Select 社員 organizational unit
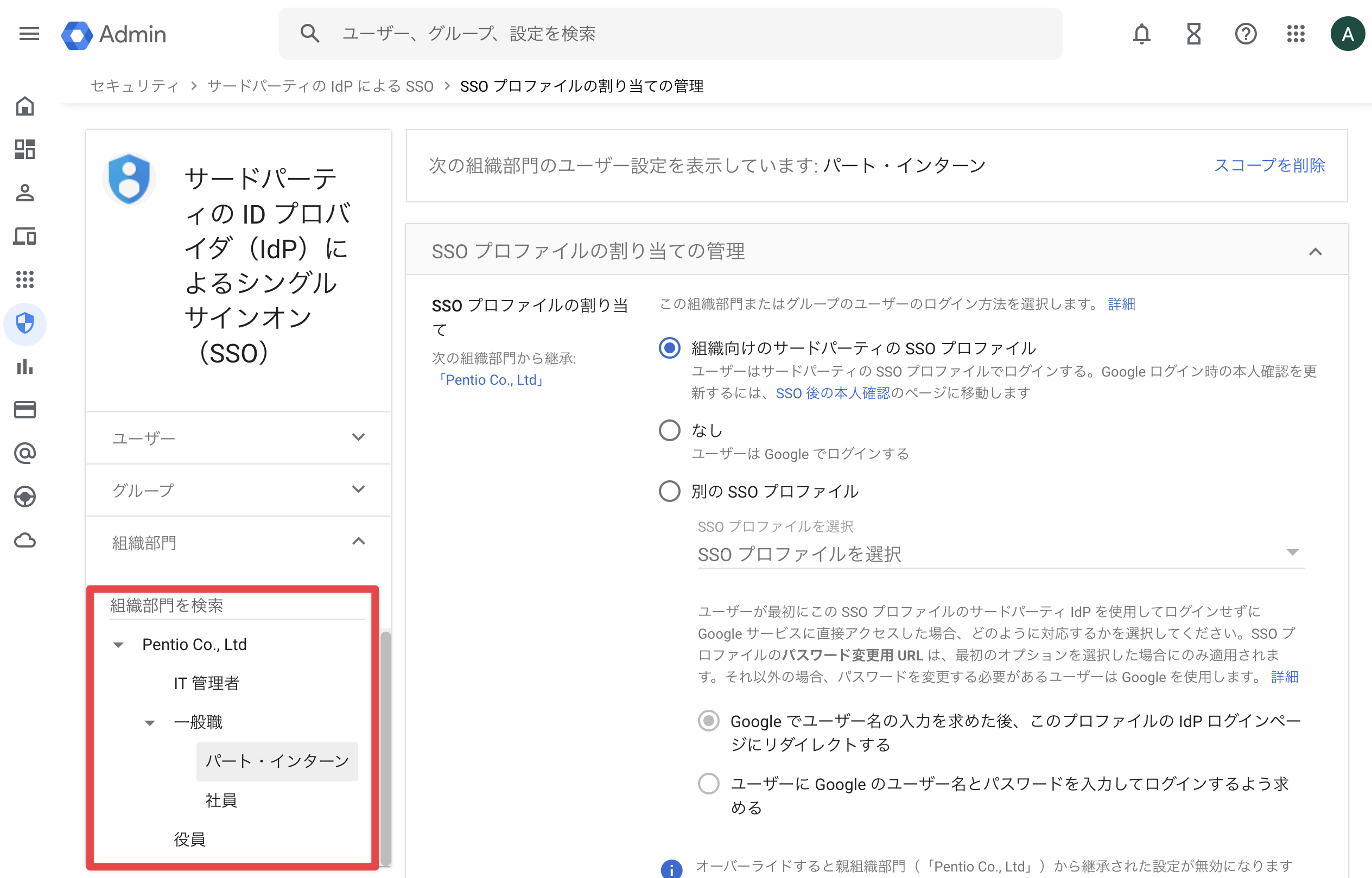 tap(221, 800)
